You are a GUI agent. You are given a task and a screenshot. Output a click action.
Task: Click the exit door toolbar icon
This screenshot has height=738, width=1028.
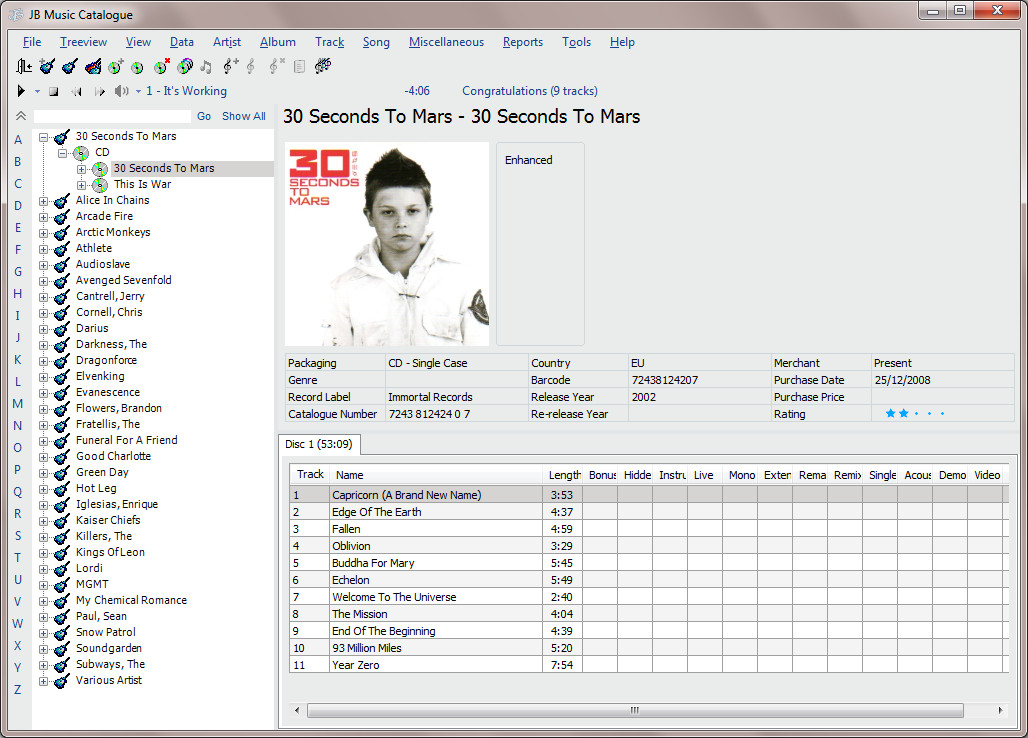(24, 66)
